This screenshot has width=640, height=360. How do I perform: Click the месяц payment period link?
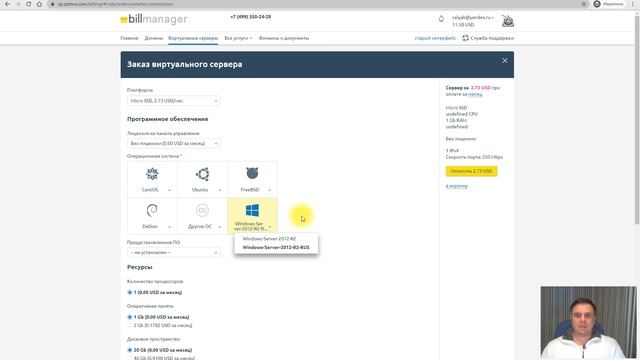point(475,94)
